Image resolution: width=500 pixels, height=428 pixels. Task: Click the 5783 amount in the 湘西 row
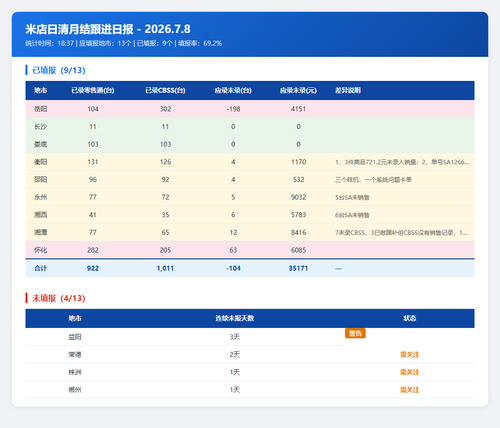(298, 215)
